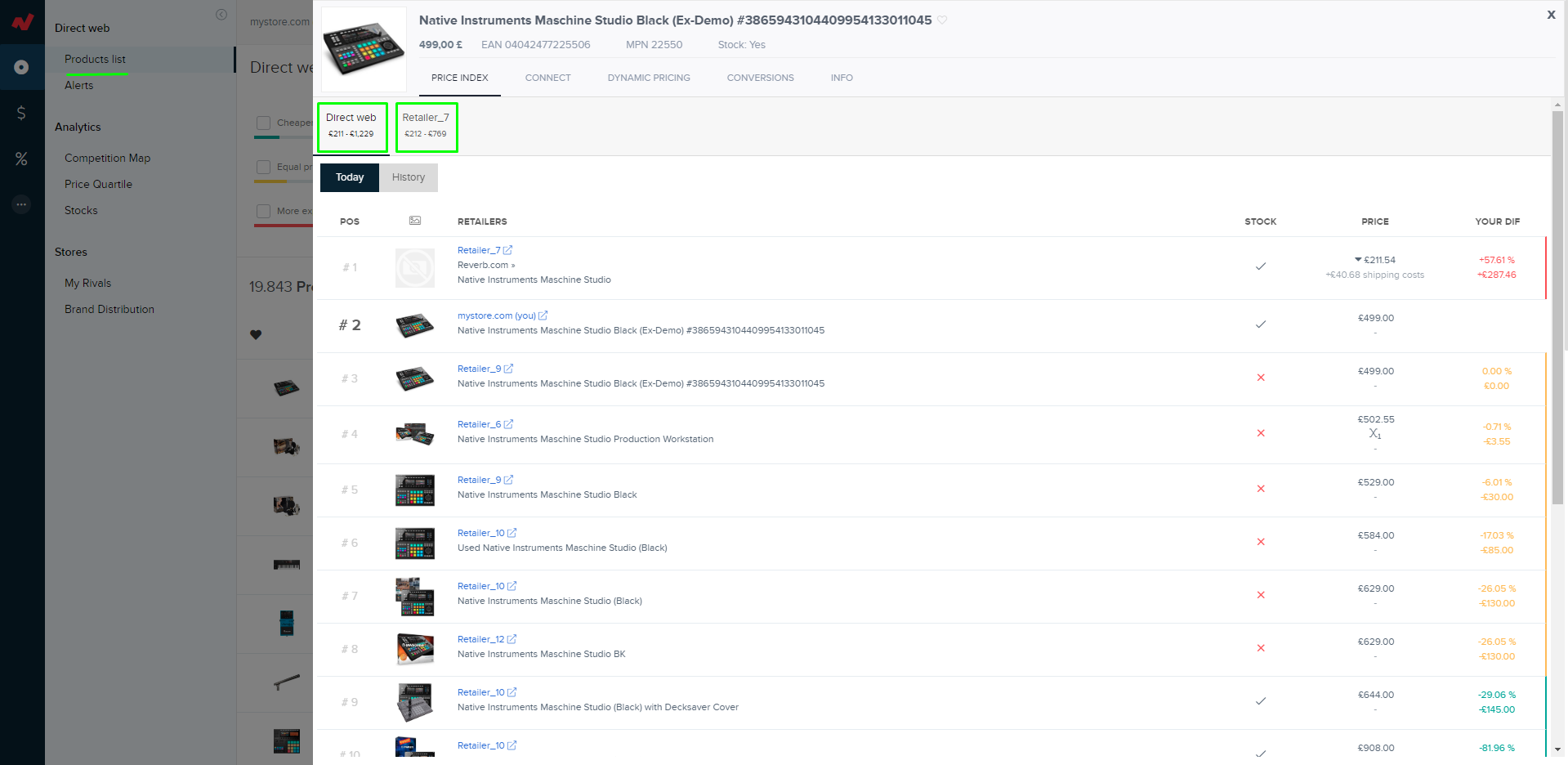This screenshot has width=1568, height=765.
Task: Show Today's prices
Action: tap(350, 177)
